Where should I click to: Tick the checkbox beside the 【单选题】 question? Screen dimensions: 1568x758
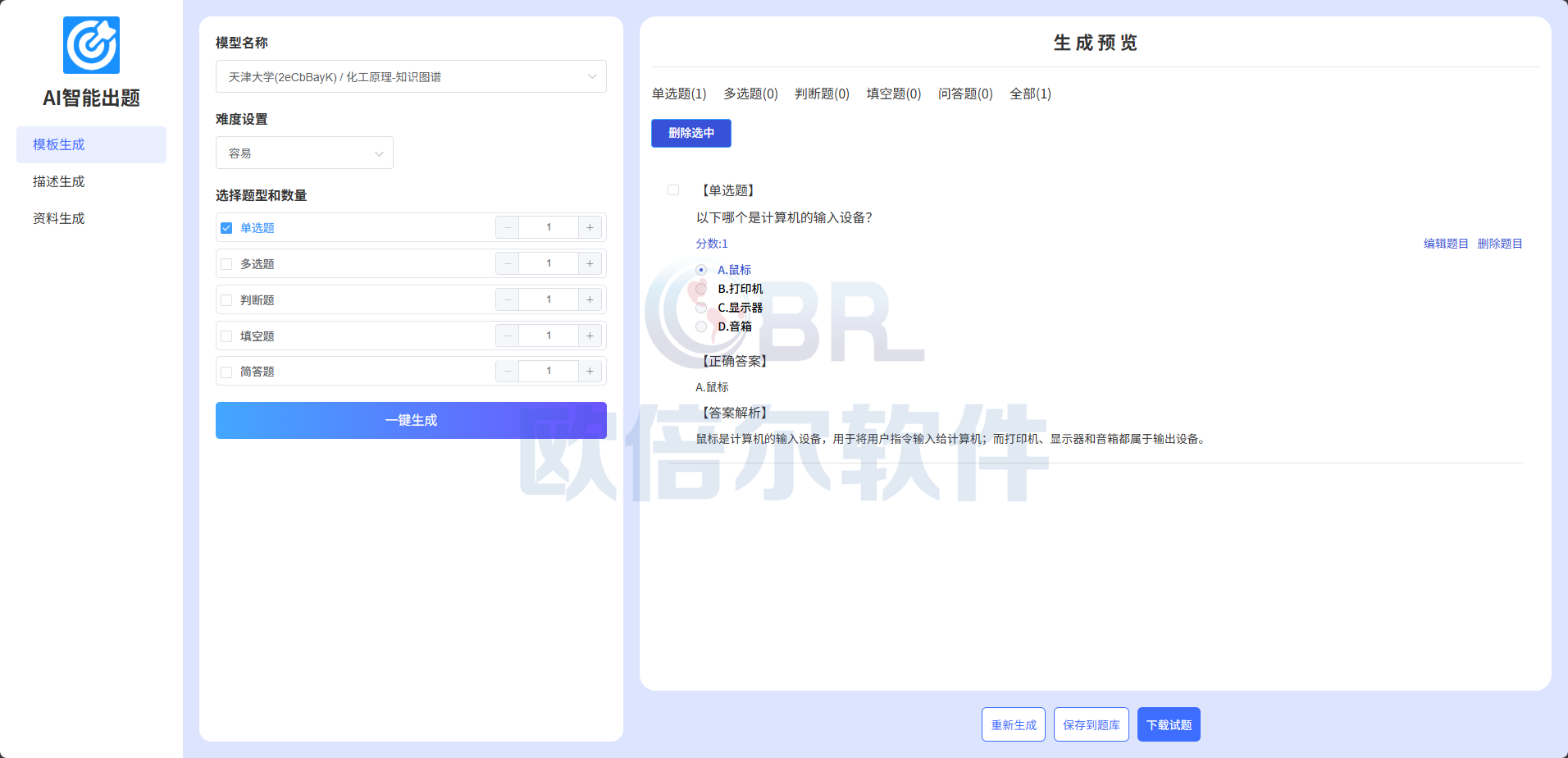pos(673,190)
